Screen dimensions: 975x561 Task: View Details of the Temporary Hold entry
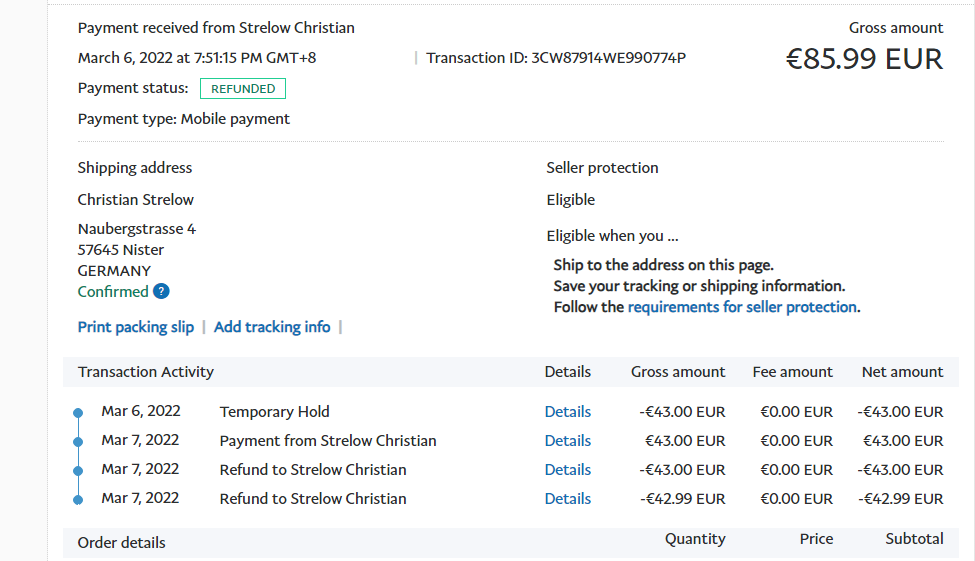(x=567, y=412)
